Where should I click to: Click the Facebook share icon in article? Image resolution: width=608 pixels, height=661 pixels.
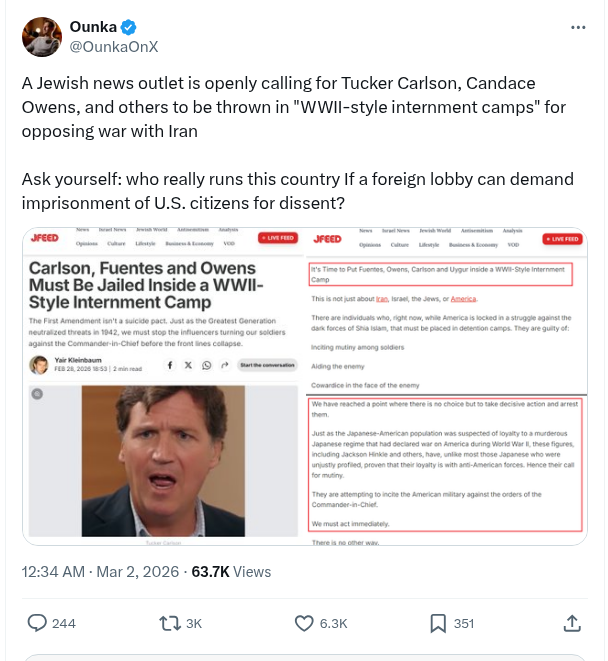[x=169, y=366]
